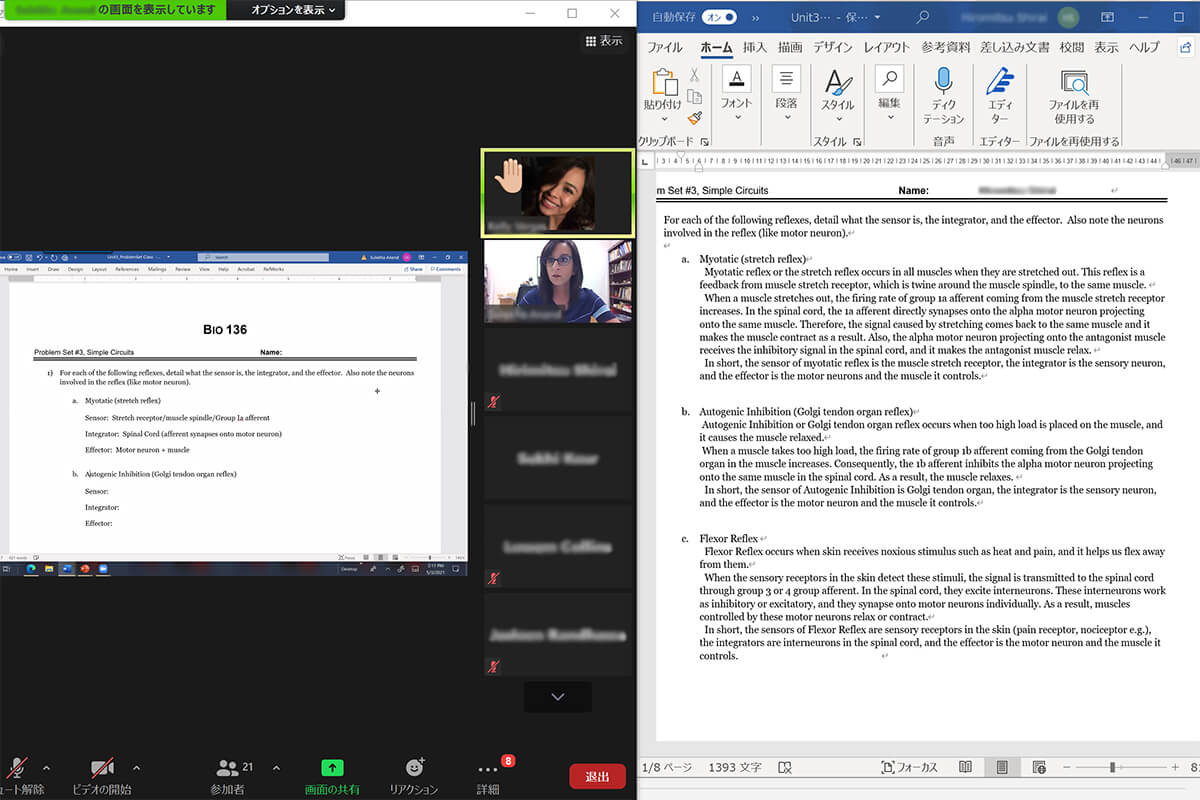Click the Zoom microphone unmute icon

click(x=17, y=768)
